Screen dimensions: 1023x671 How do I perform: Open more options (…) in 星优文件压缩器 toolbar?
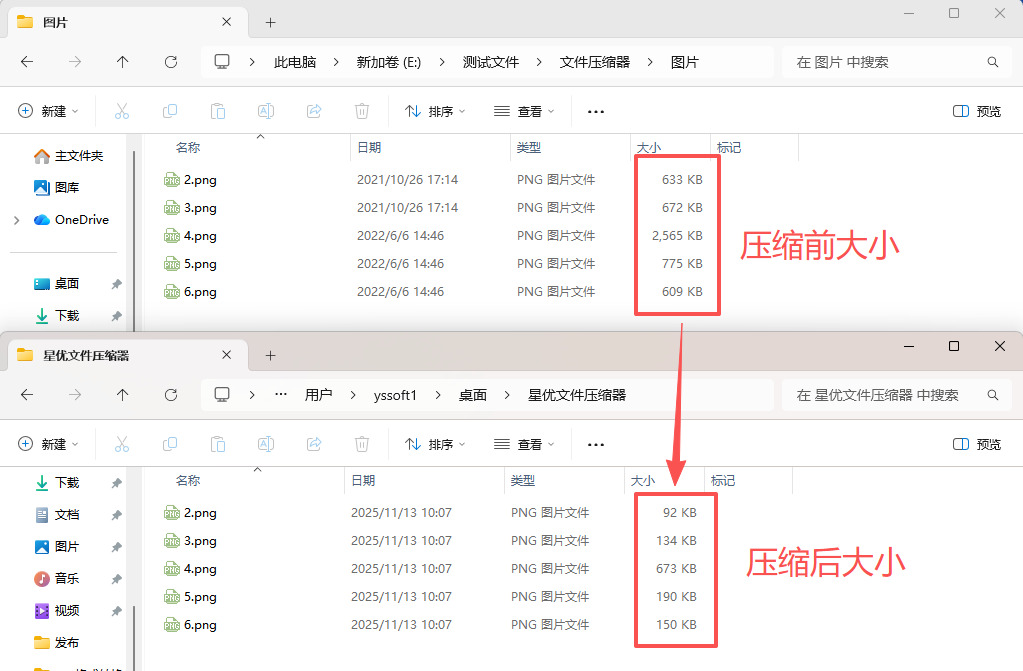pyautogui.click(x=596, y=445)
